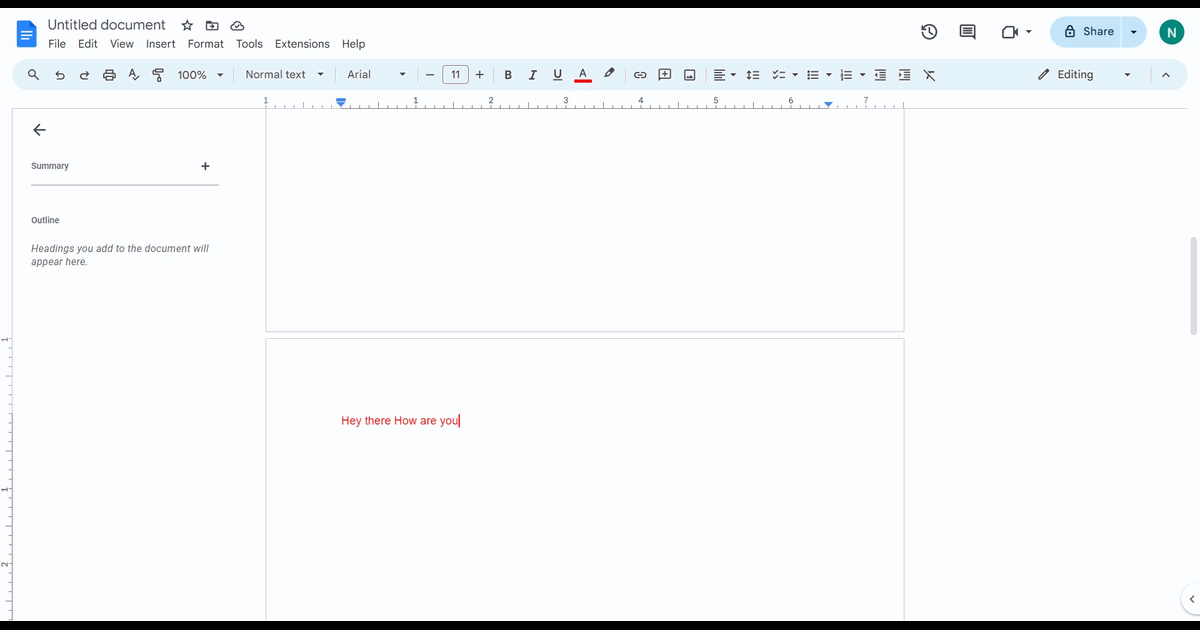Viewport: 1200px width, 630px height.
Task: Toggle bold formatting
Action: (508, 75)
